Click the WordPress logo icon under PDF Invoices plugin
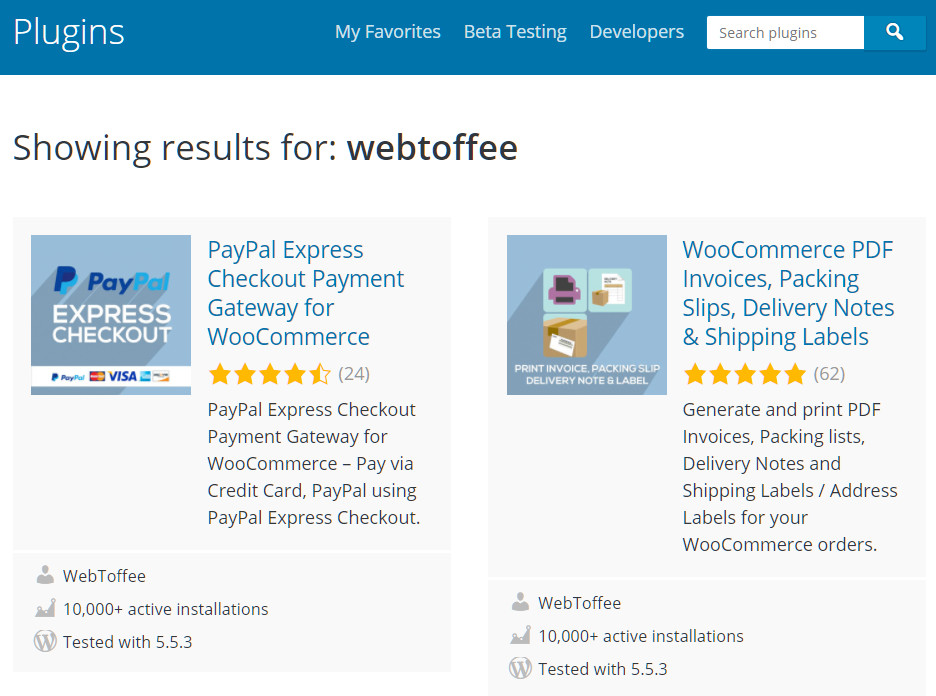936x696 pixels. tap(520, 668)
